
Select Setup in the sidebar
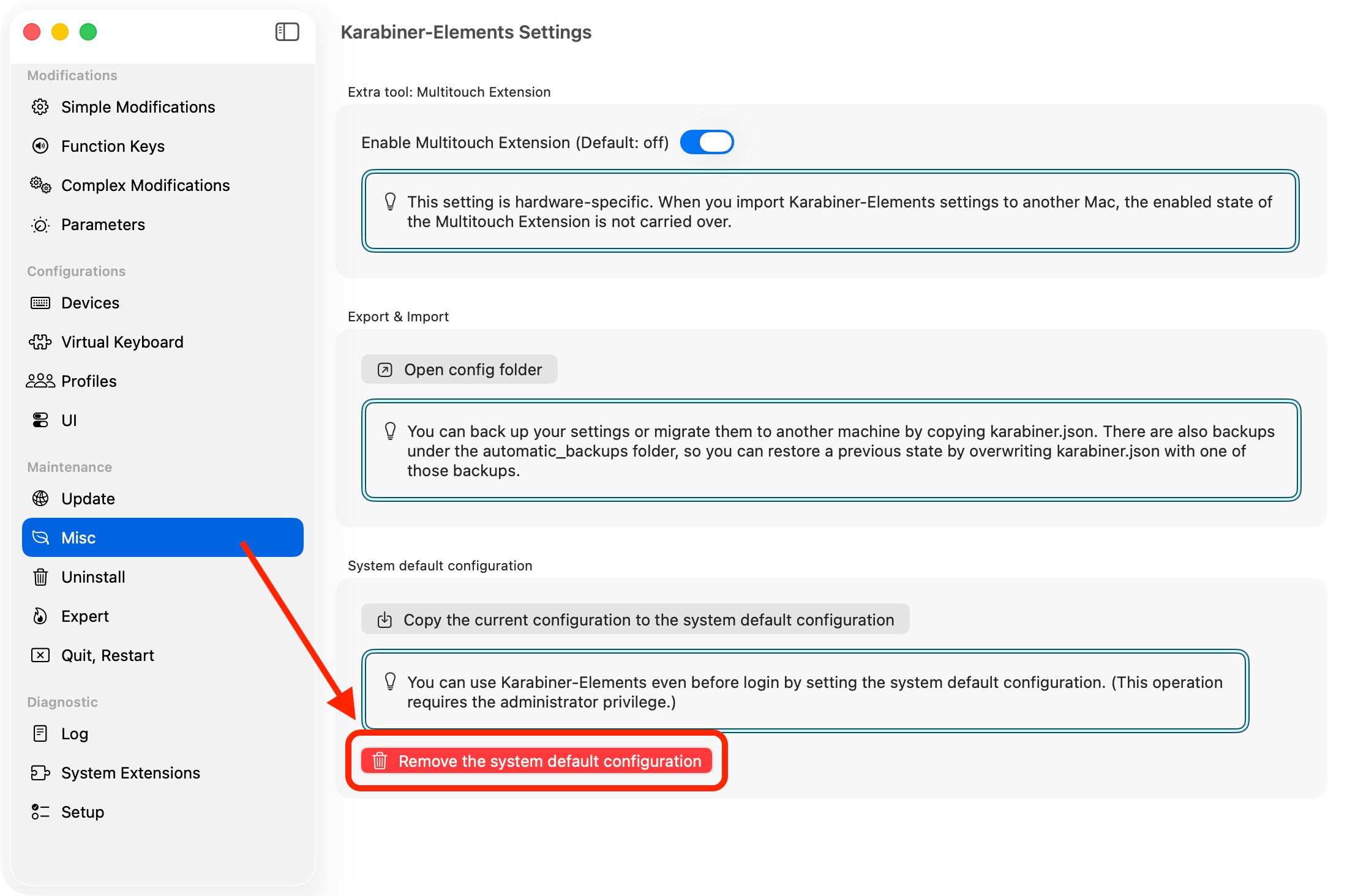(x=163, y=812)
